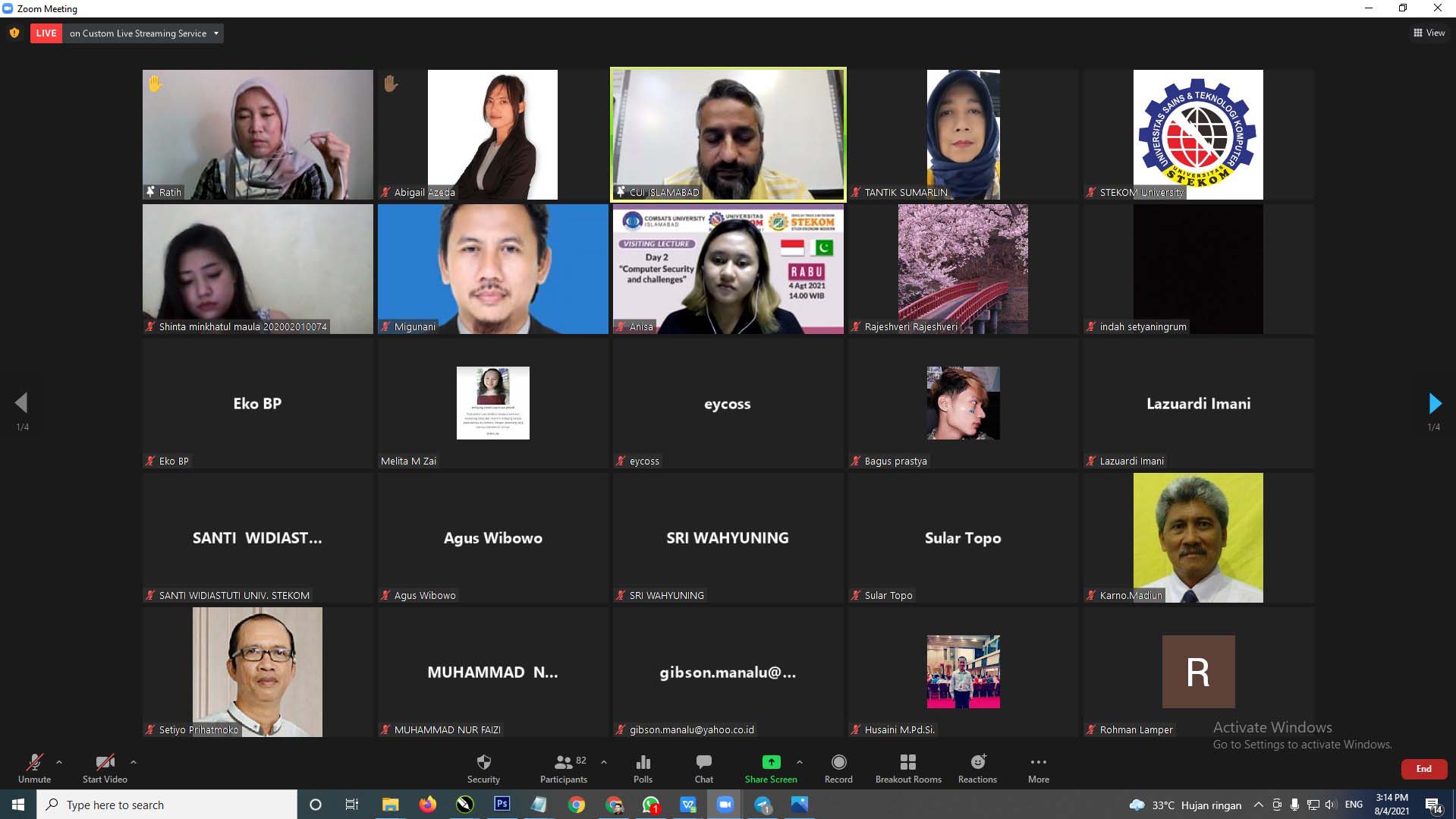Click the Agus Wibowo name tile
This screenshot has height=819, width=1456.
point(493,537)
